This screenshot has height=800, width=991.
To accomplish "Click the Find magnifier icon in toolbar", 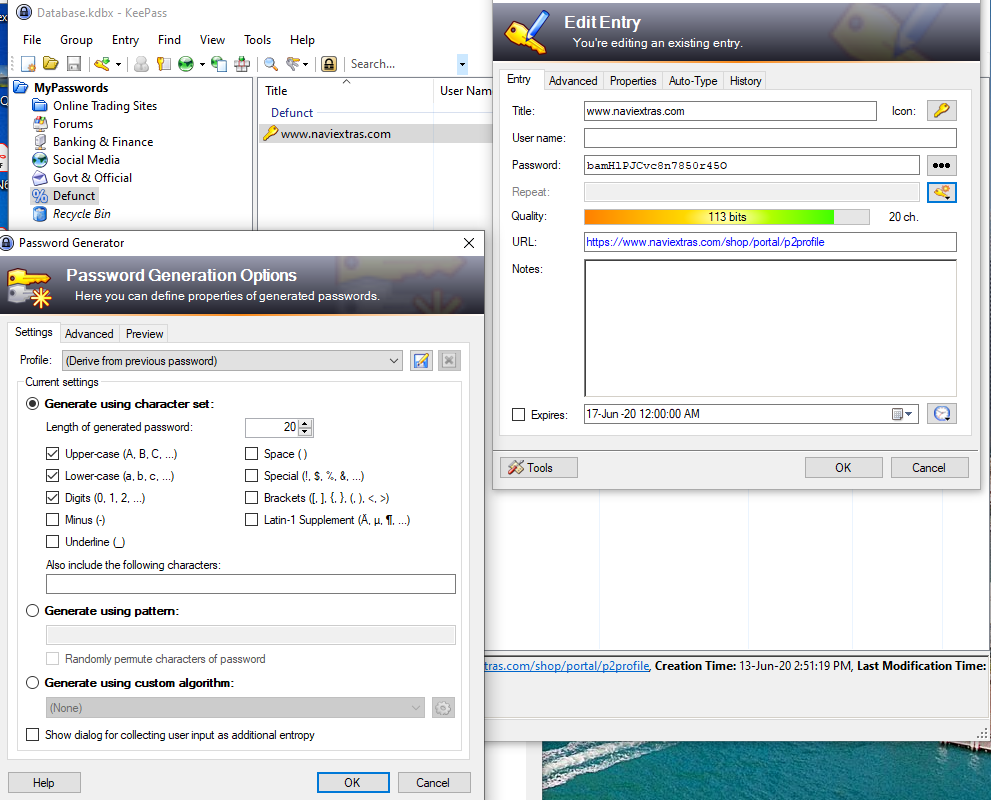I will [x=271, y=64].
